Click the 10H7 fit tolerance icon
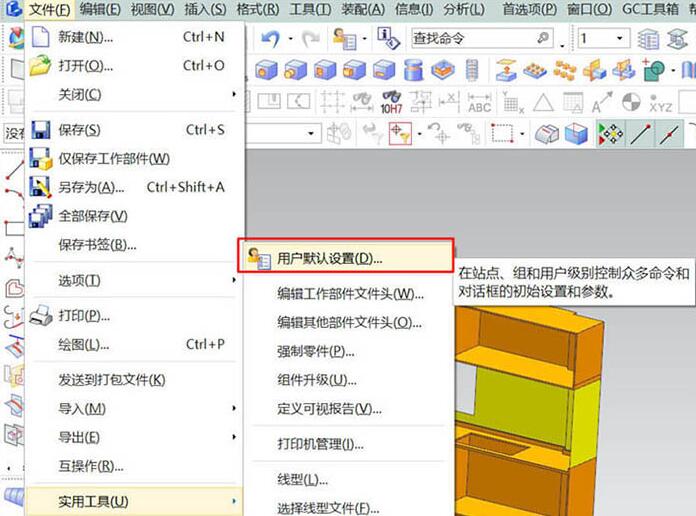This screenshot has height=516, width=696. pos(391,103)
